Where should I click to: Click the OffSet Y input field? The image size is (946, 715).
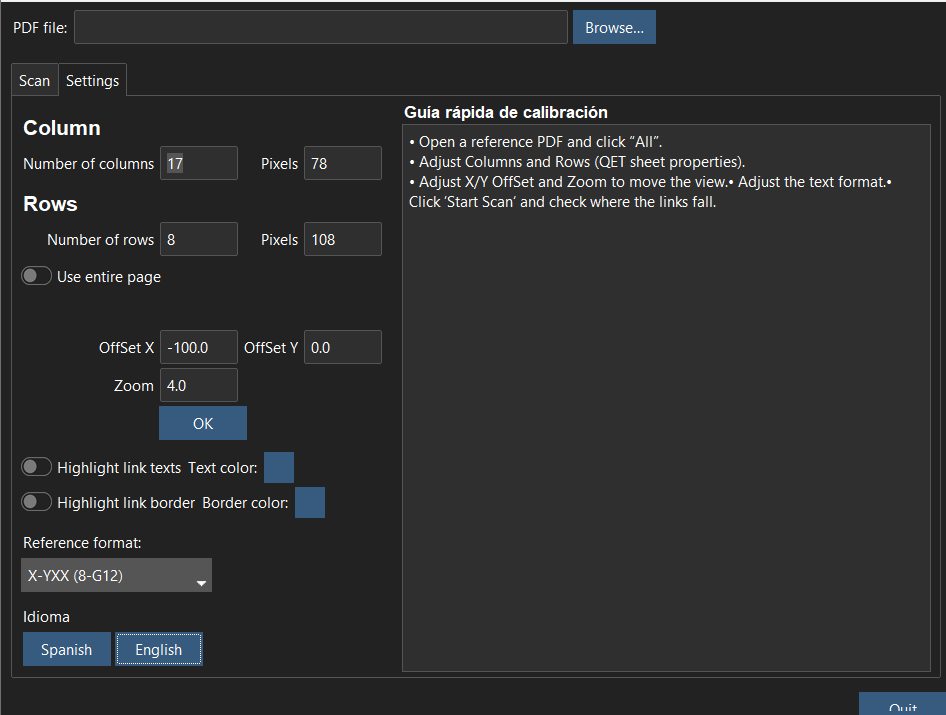click(x=343, y=347)
